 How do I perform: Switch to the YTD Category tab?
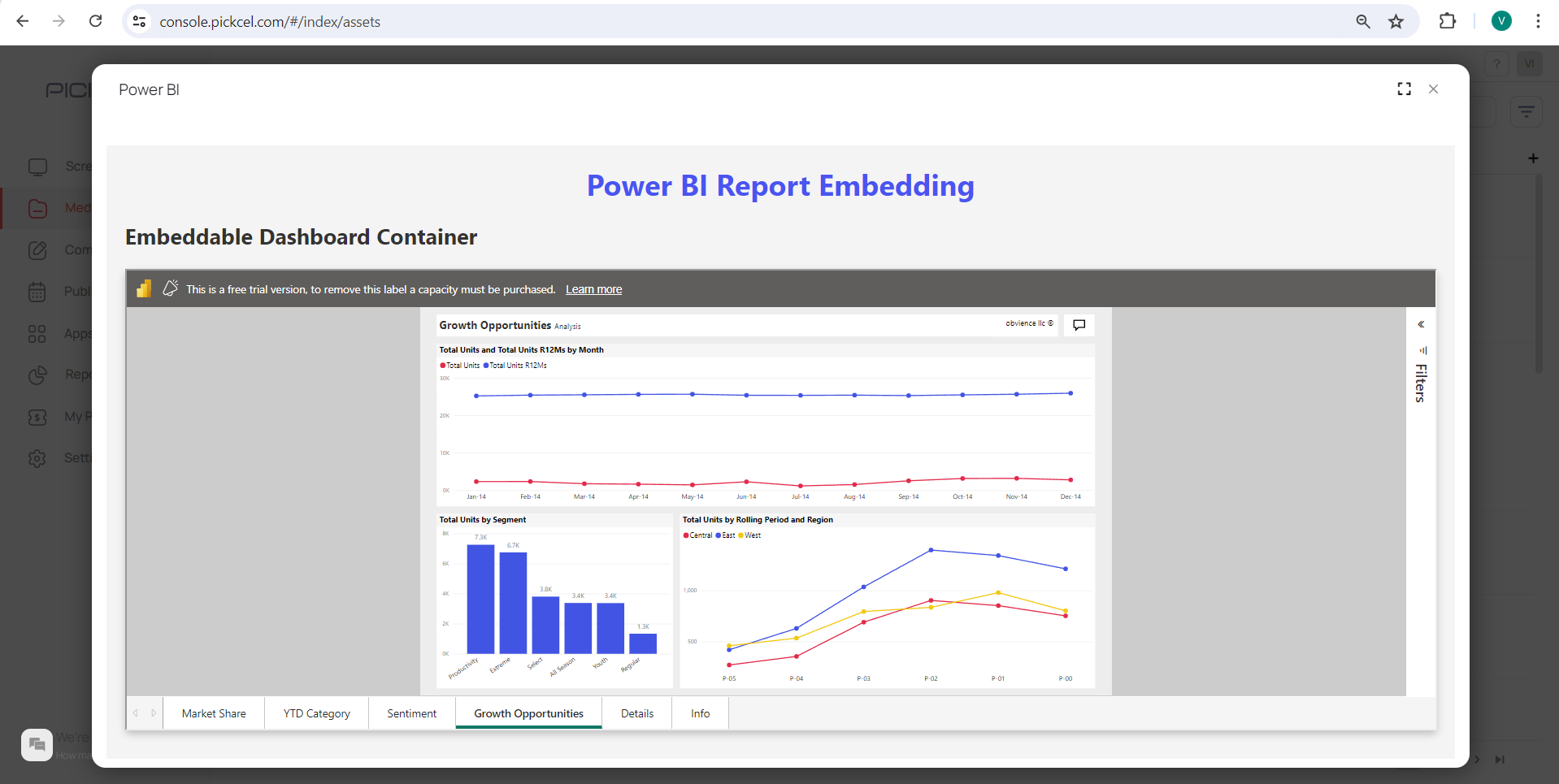[316, 713]
